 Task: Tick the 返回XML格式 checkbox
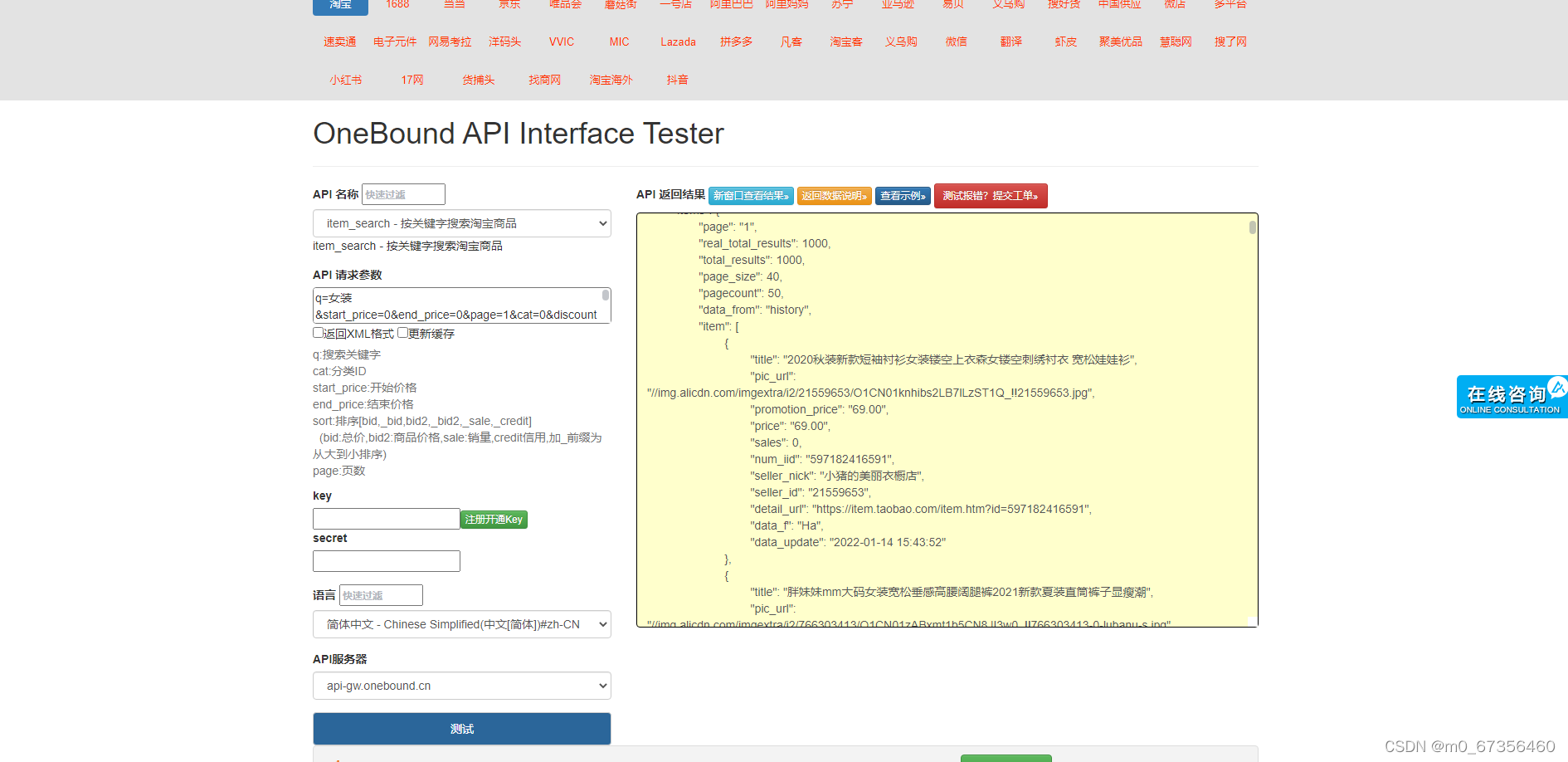point(318,333)
